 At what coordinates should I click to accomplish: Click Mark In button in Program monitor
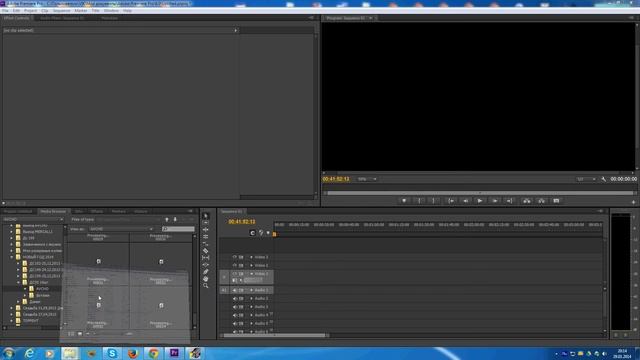419,201
